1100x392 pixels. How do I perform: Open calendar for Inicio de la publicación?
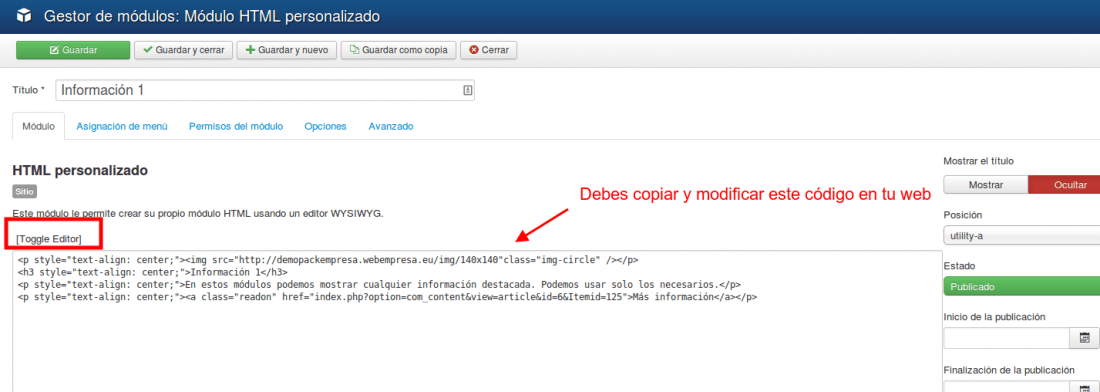tap(1085, 338)
